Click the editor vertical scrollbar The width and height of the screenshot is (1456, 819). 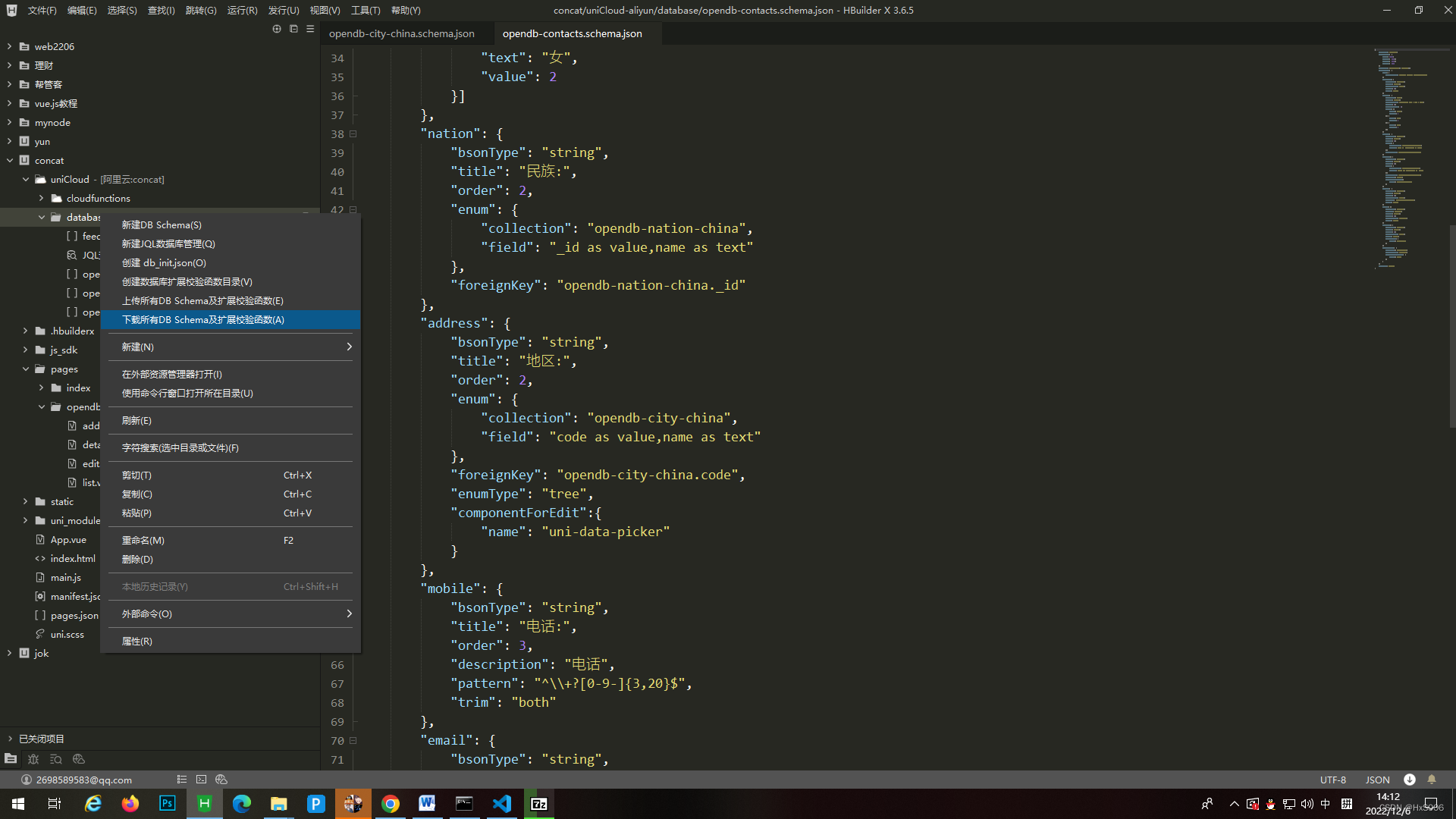[1451, 326]
